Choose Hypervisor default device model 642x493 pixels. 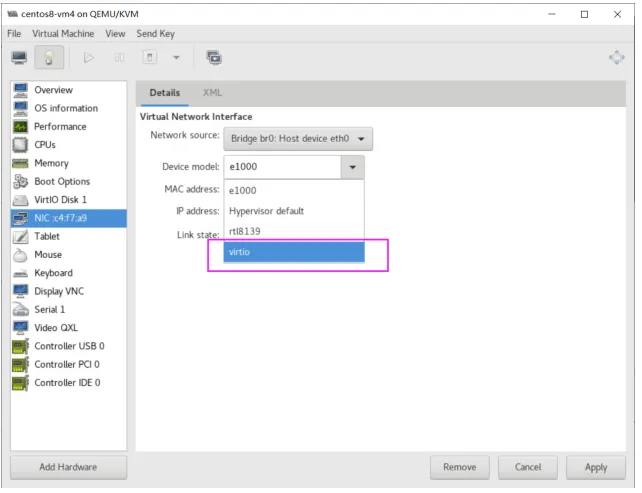coord(294,211)
